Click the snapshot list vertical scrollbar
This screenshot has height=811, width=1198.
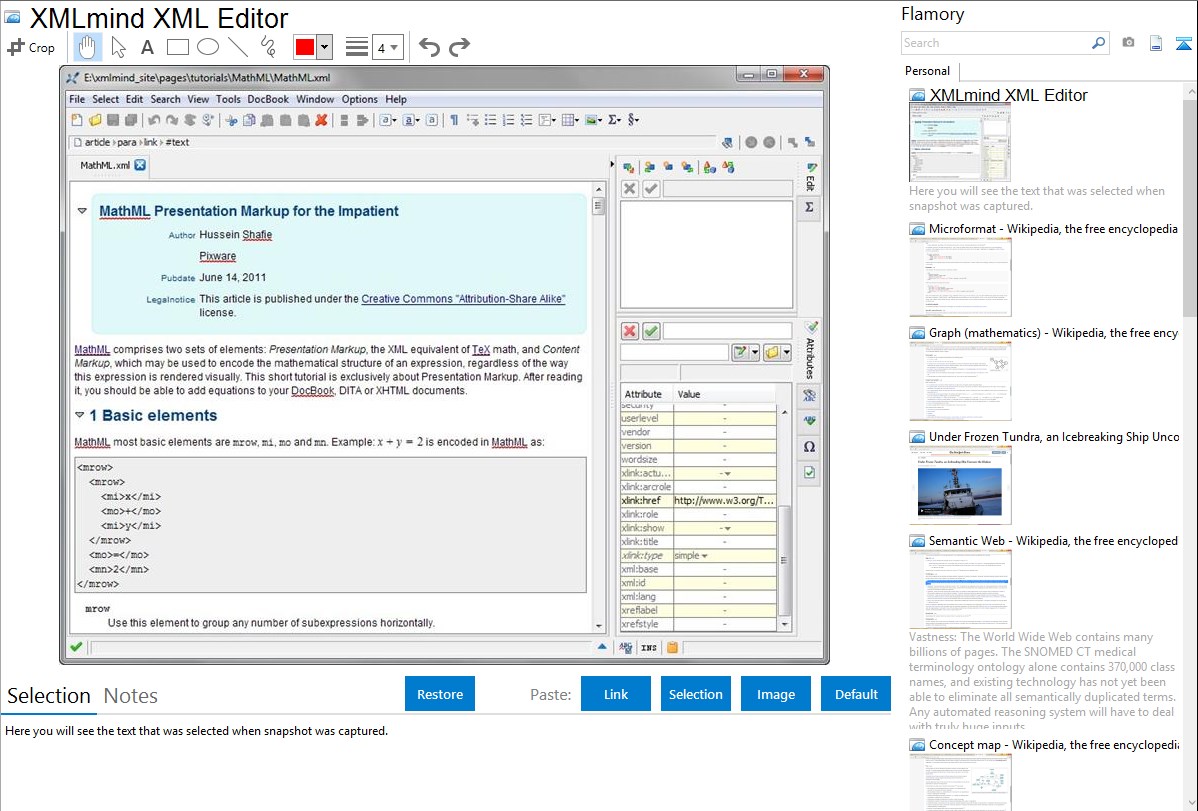(x=1190, y=206)
